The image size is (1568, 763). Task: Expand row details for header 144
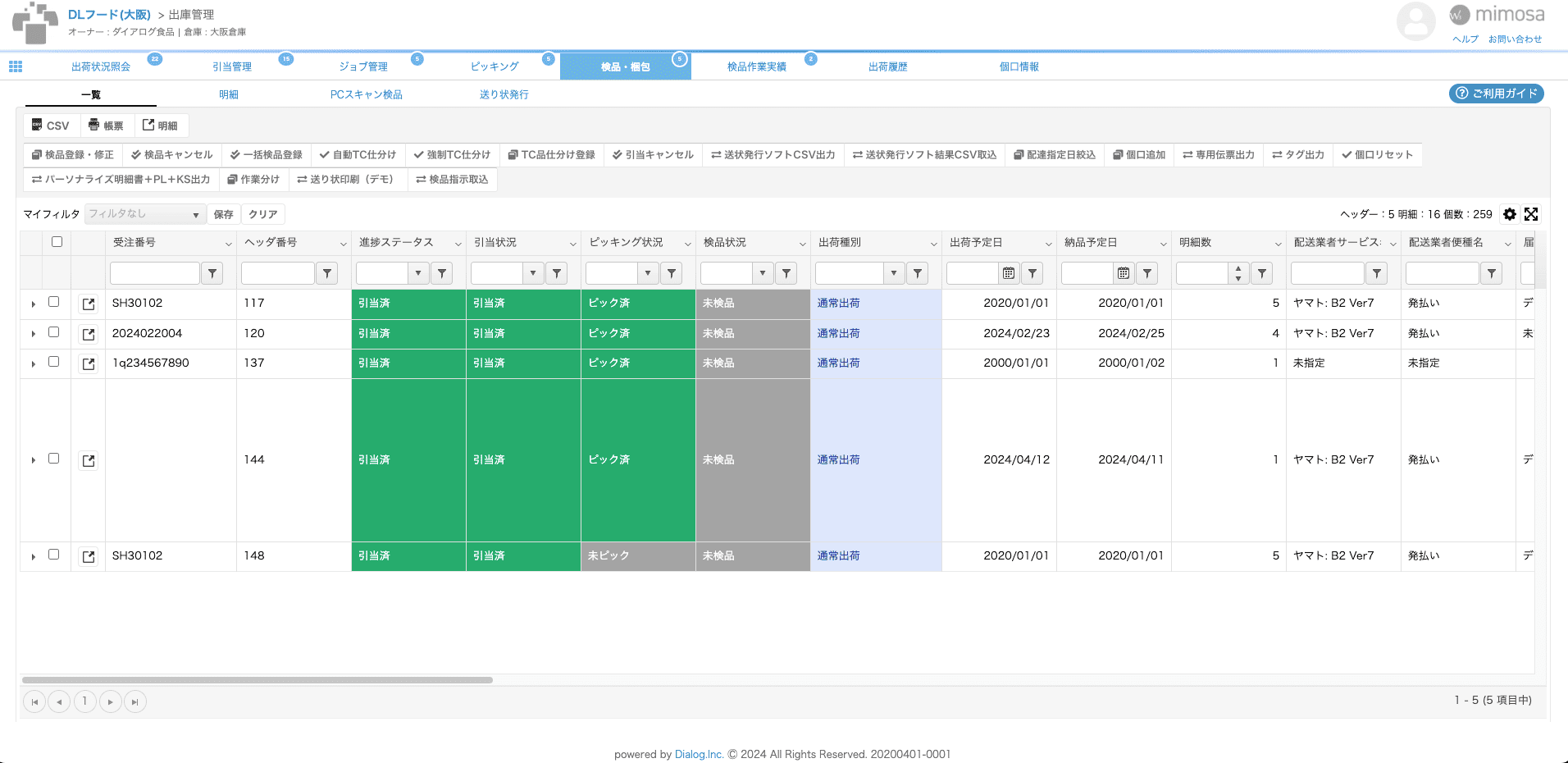click(x=34, y=461)
